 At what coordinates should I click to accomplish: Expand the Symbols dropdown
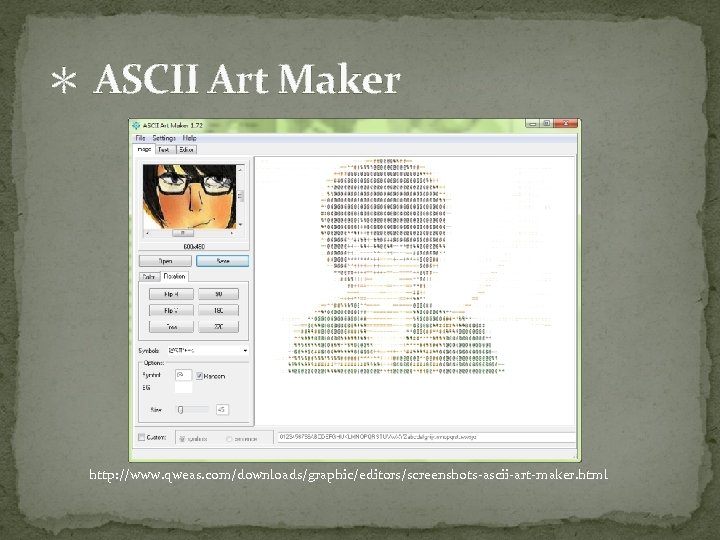tap(245, 350)
